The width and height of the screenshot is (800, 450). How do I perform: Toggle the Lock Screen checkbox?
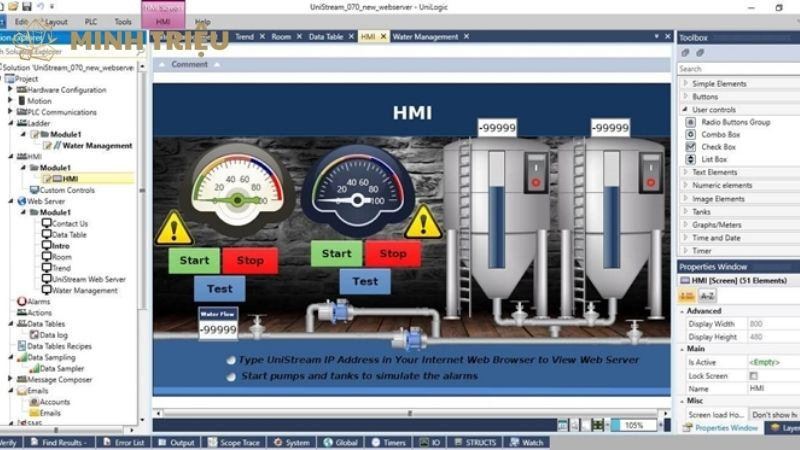(753, 375)
